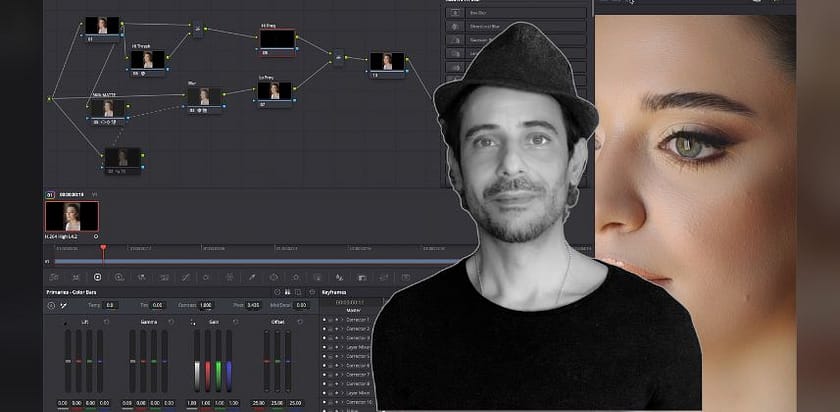Open the 3D stereoscopic palette

pyautogui.click(x=406, y=277)
